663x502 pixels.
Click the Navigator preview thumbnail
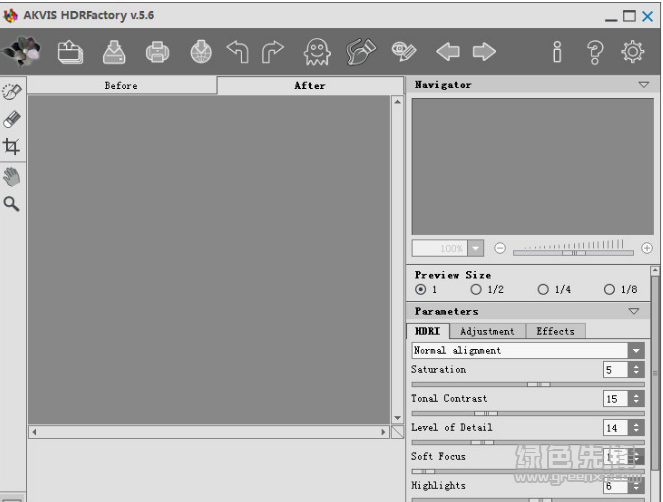[x=533, y=167]
